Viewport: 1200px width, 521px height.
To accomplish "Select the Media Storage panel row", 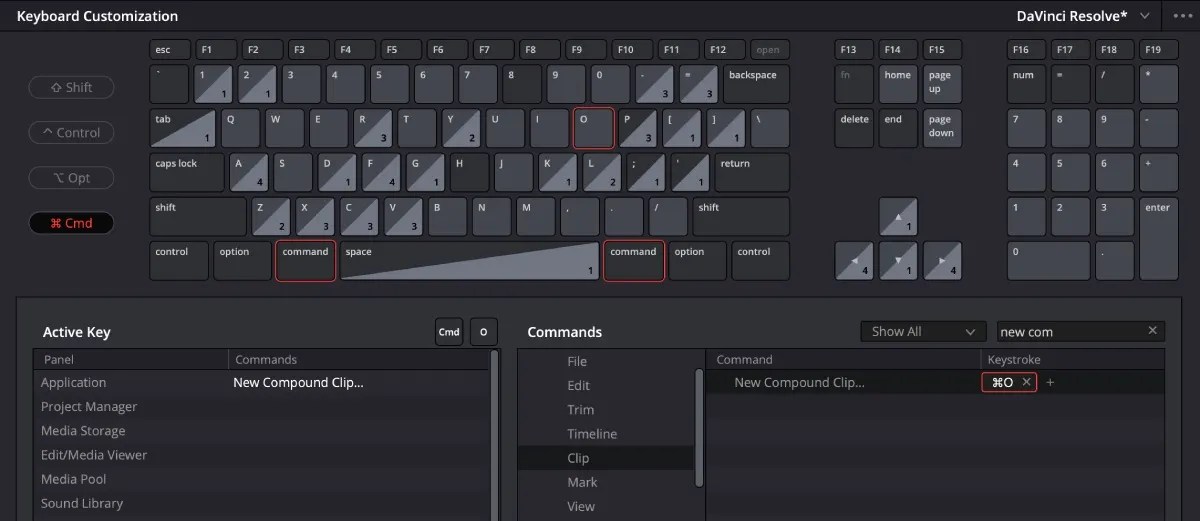I will coord(260,430).
